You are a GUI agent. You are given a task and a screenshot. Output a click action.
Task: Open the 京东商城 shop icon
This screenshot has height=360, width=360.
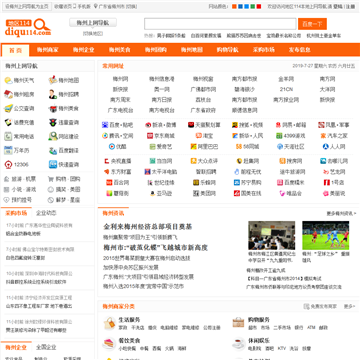point(150,136)
